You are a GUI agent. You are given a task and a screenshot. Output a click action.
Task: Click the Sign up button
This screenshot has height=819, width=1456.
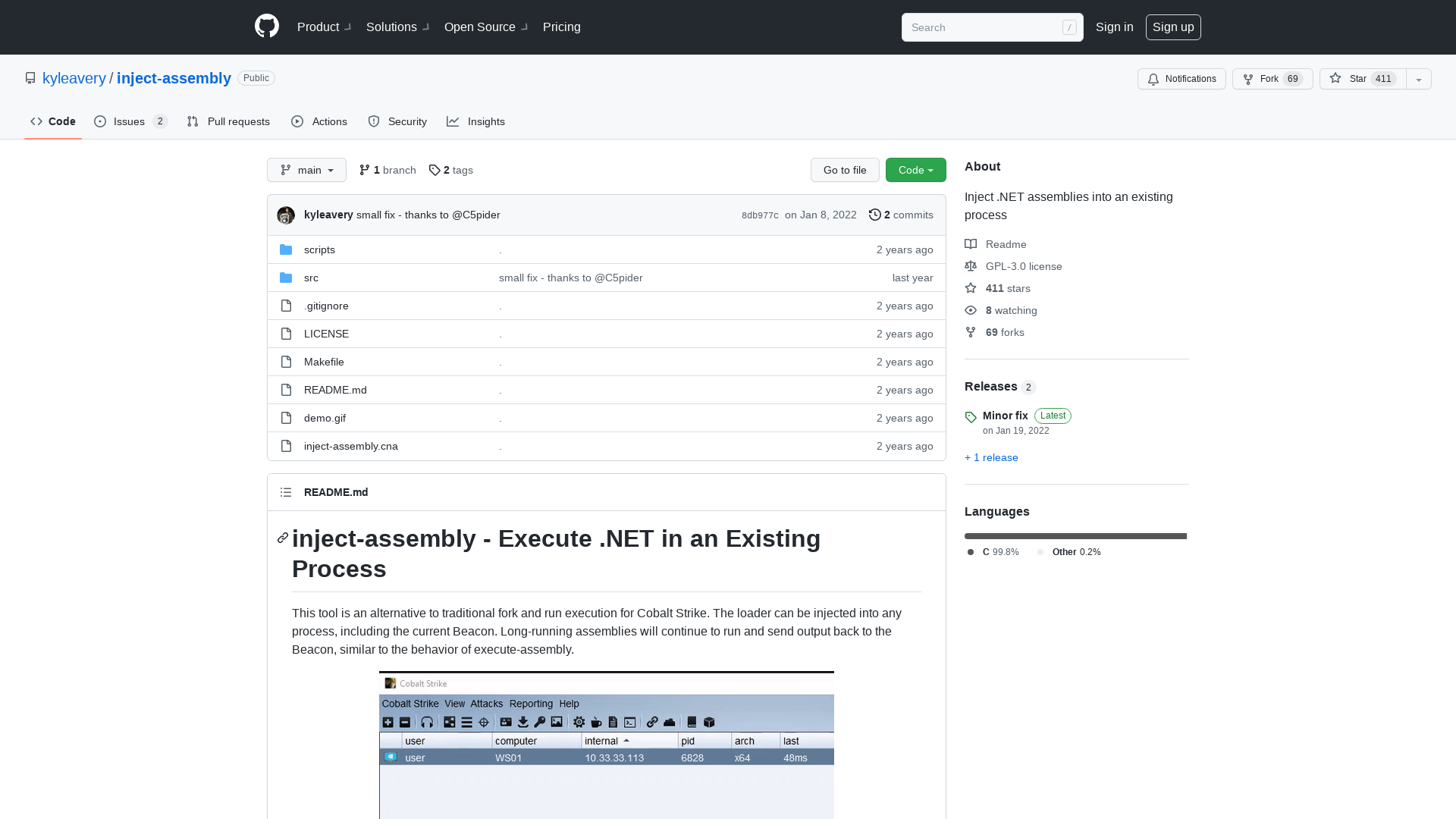[1173, 27]
